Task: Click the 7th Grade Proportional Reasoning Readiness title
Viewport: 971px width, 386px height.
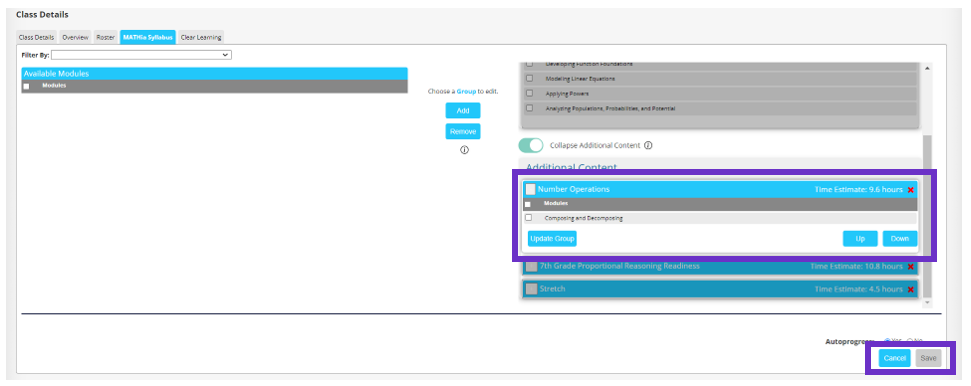Action: click(619, 266)
